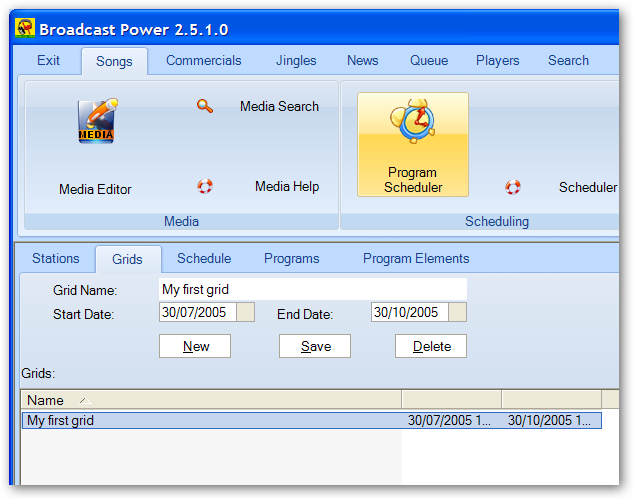
Task: Click the Exit ribbon tab
Action: [48, 61]
